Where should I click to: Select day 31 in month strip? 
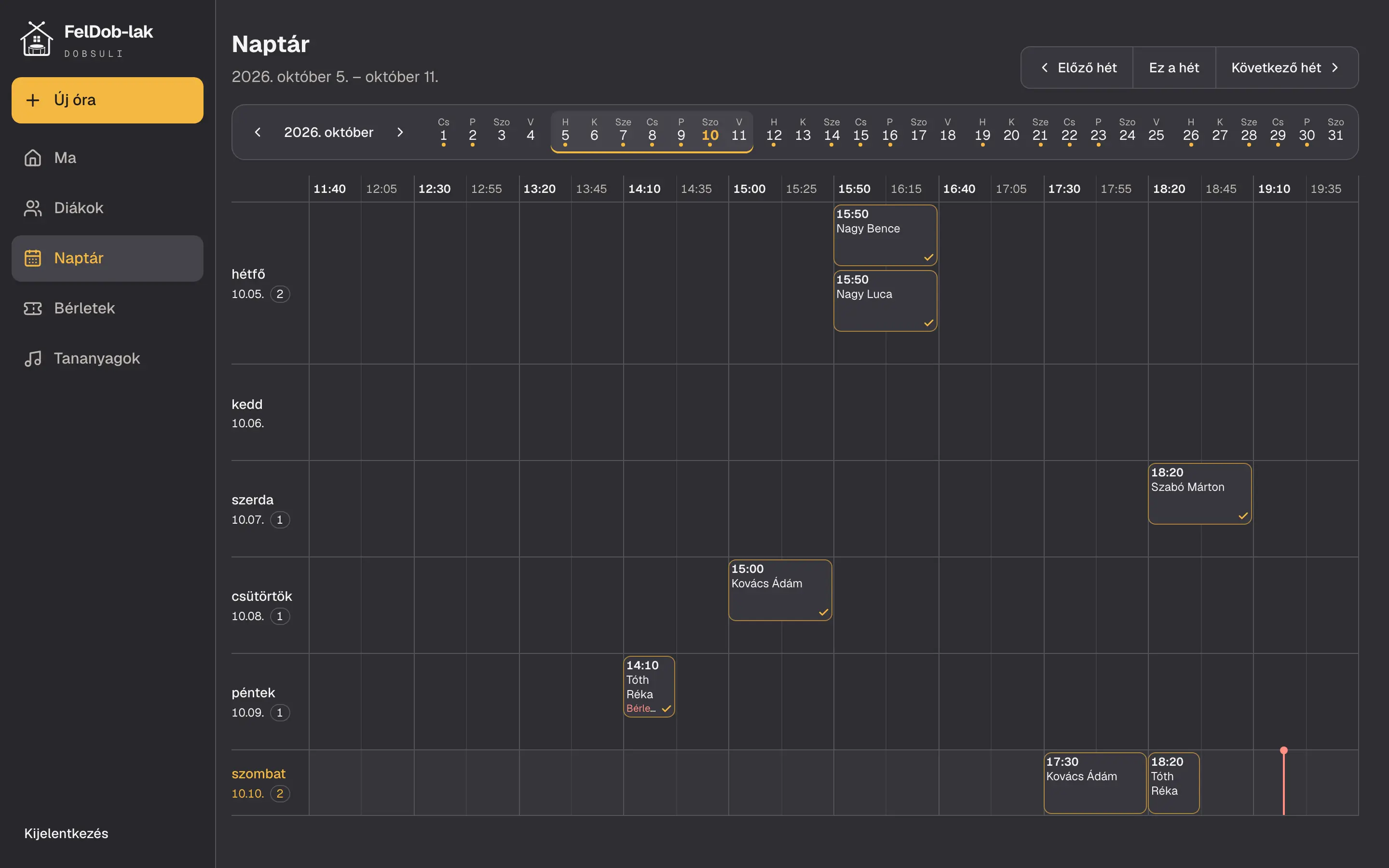coord(1335,132)
